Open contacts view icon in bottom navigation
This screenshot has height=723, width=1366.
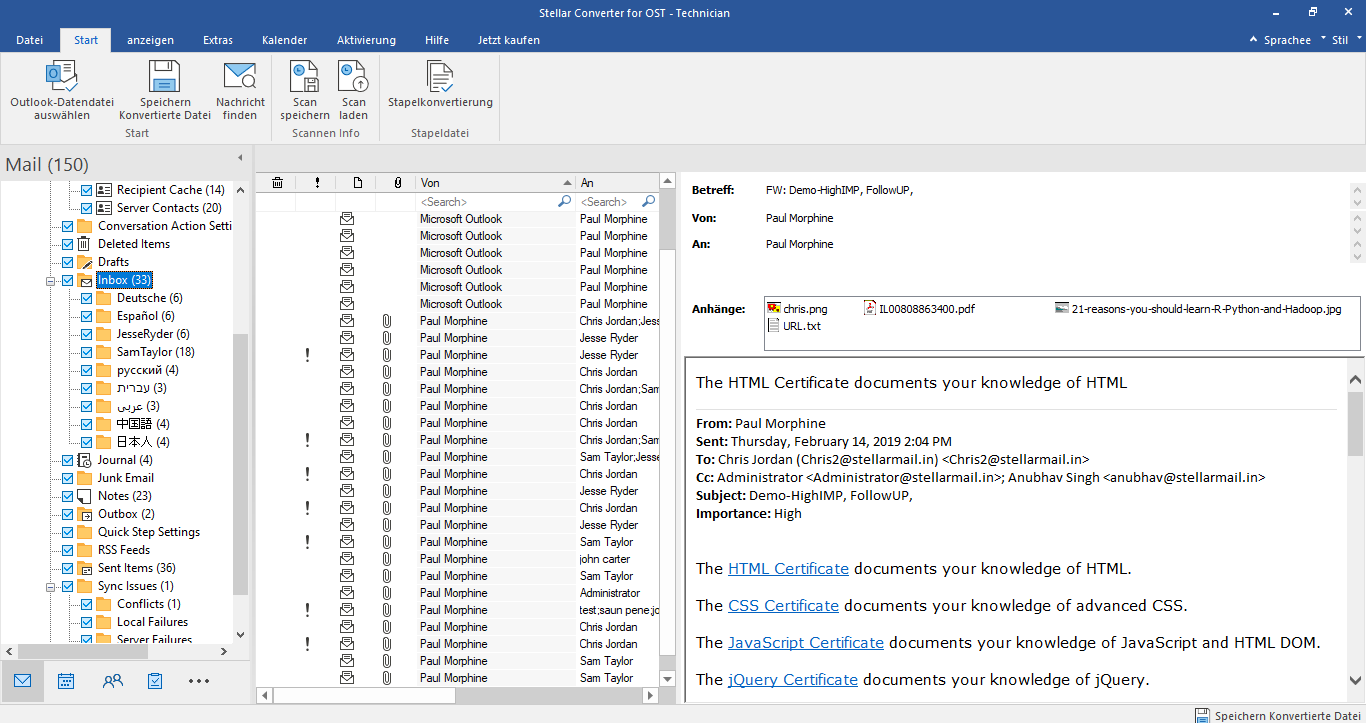point(112,681)
